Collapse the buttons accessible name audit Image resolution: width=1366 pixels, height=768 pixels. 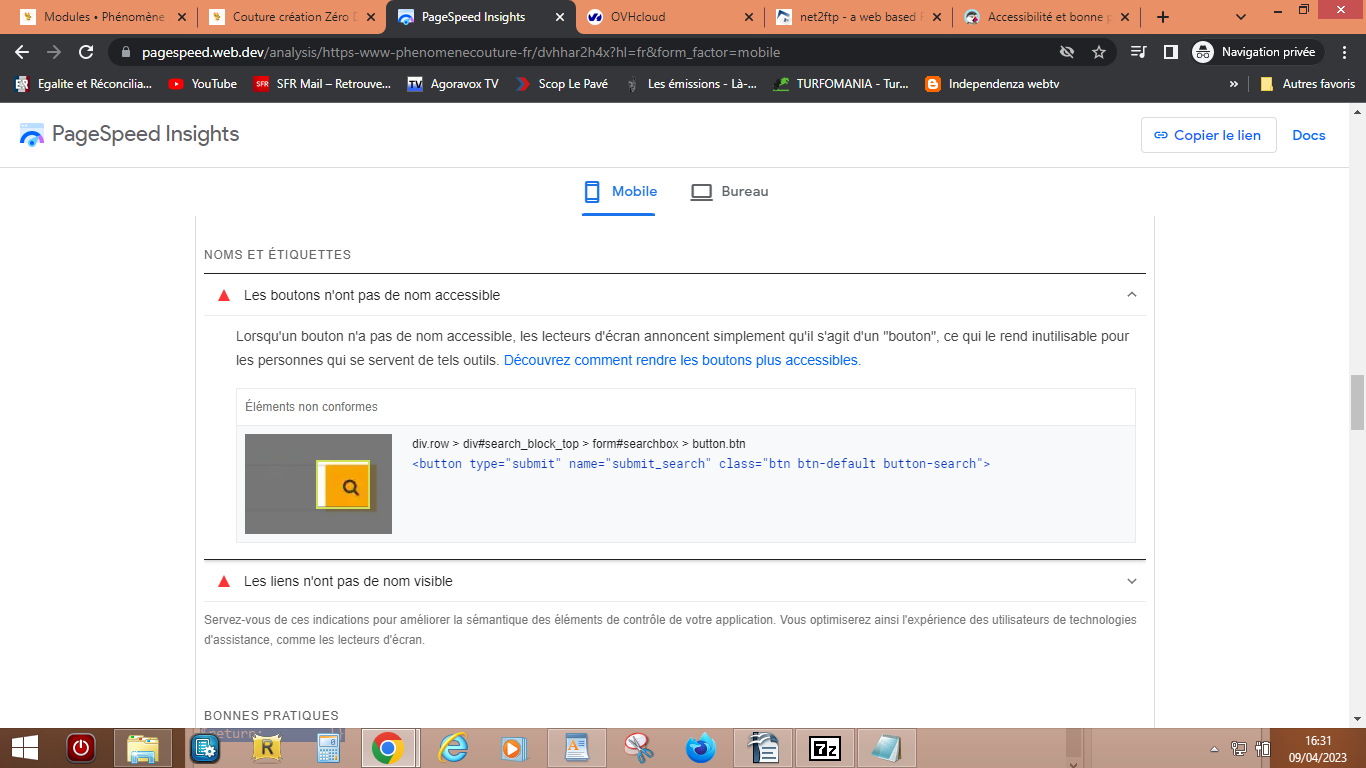[1132, 295]
